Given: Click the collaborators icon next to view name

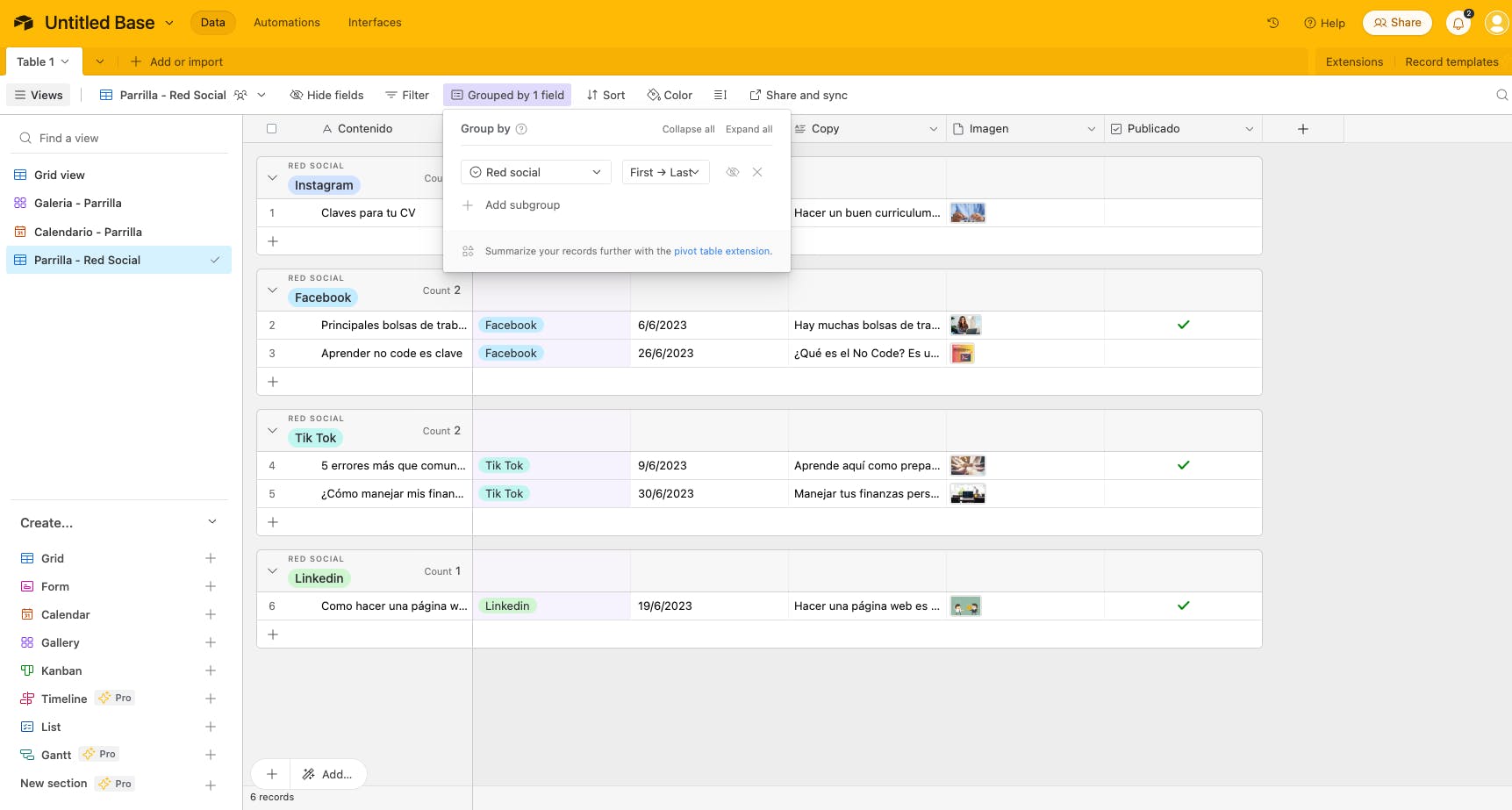Looking at the screenshot, I should pyautogui.click(x=240, y=95).
